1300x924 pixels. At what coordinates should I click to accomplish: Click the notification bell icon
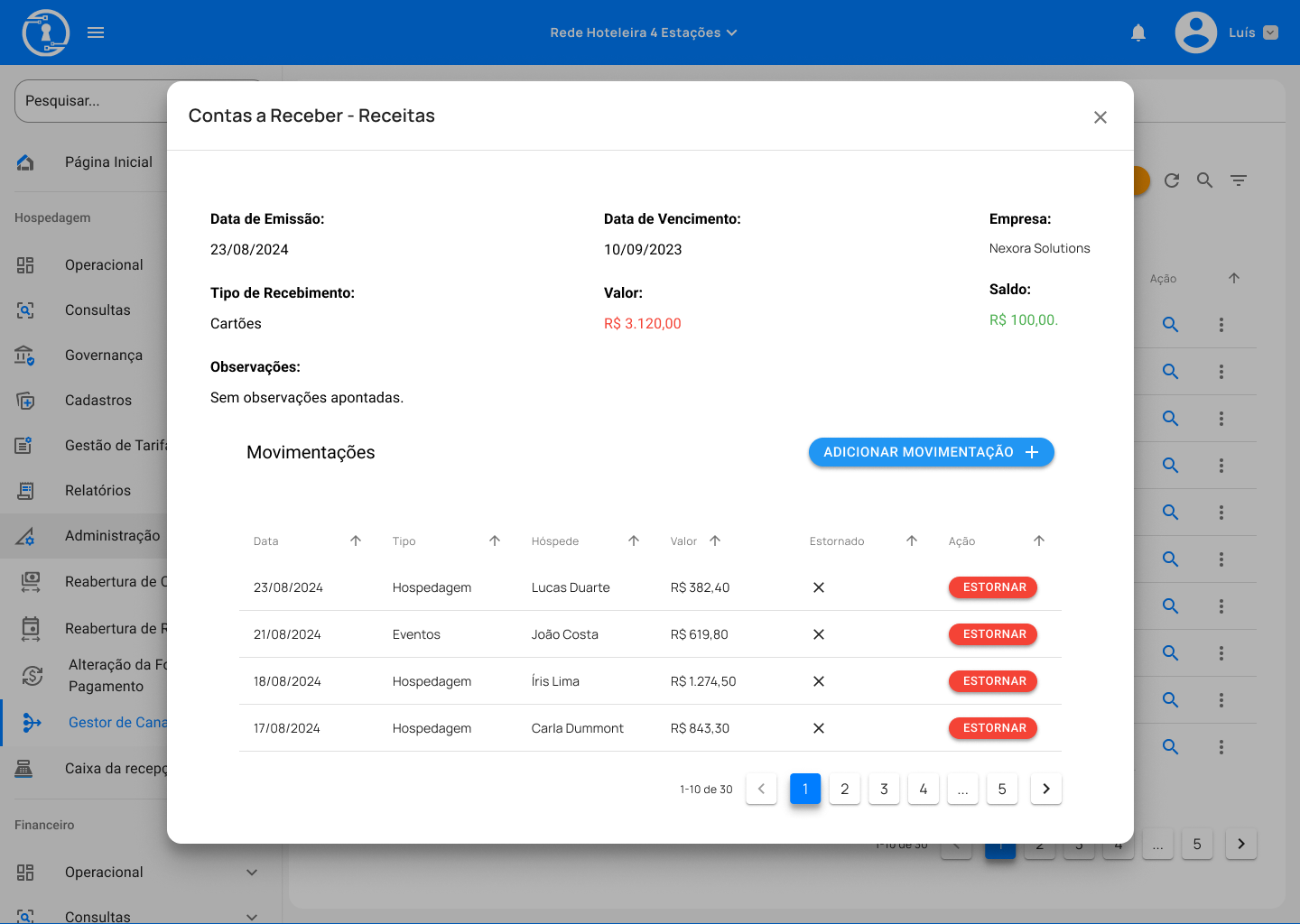1138,32
